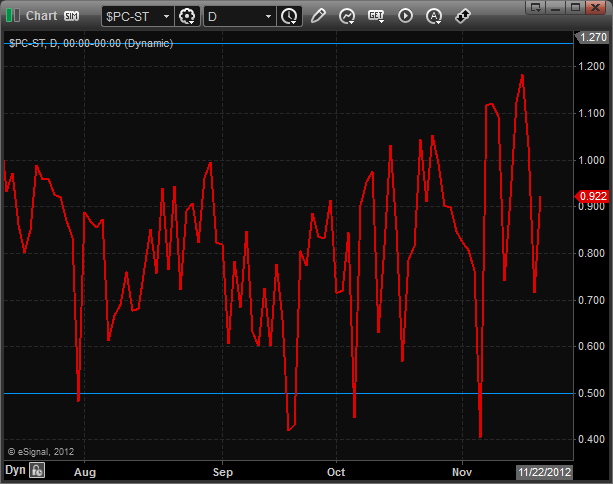Click the 0.700 price axis label
This screenshot has width=613, height=484.
click(591, 300)
